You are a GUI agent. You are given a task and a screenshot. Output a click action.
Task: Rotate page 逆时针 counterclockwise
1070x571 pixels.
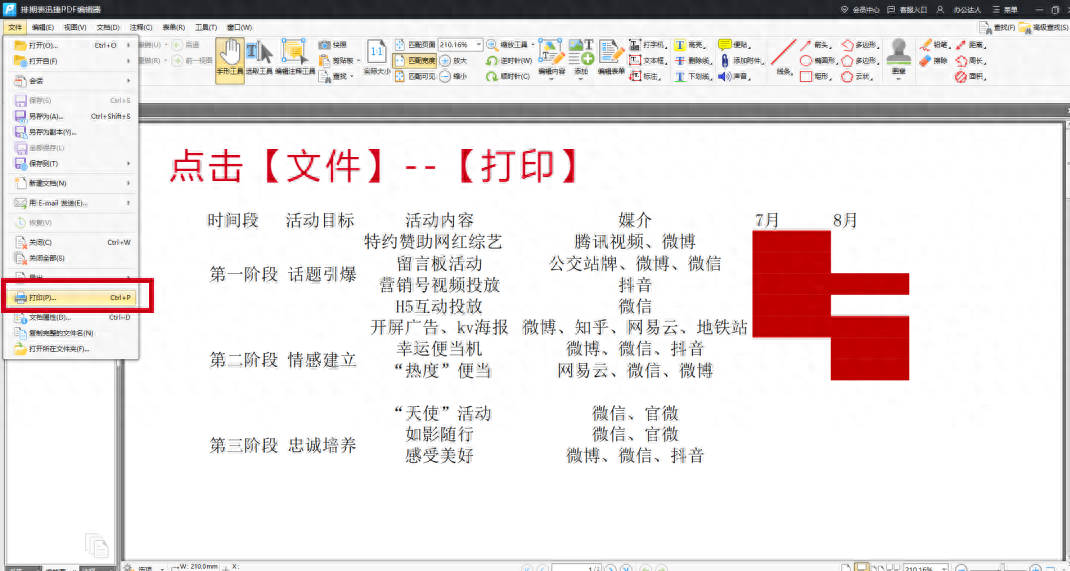pos(509,60)
